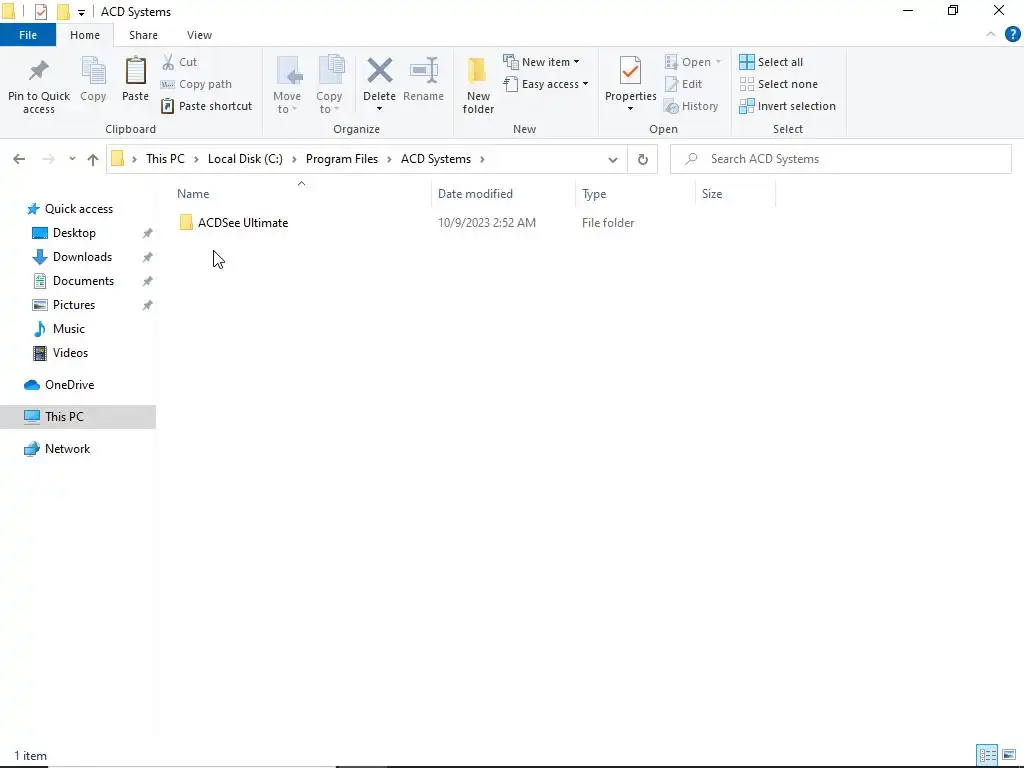Expand the Delete dropdown arrow
This screenshot has height=768, width=1024.
click(x=379, y=109)
